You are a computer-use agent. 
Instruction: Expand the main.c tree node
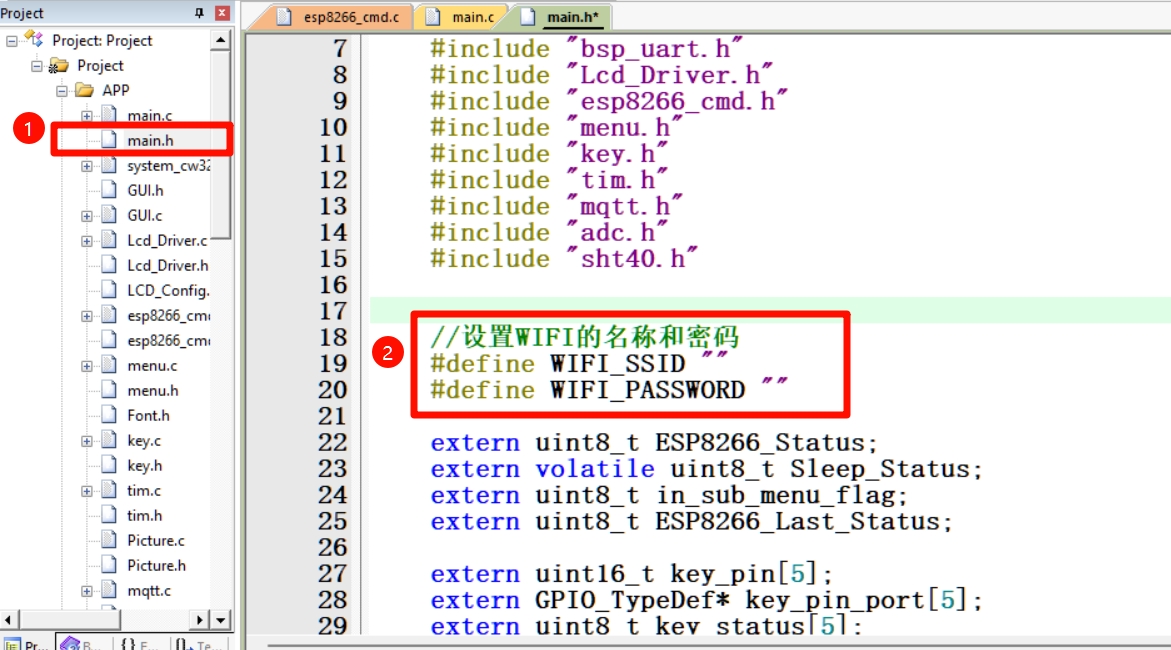[x=87, y=116]
